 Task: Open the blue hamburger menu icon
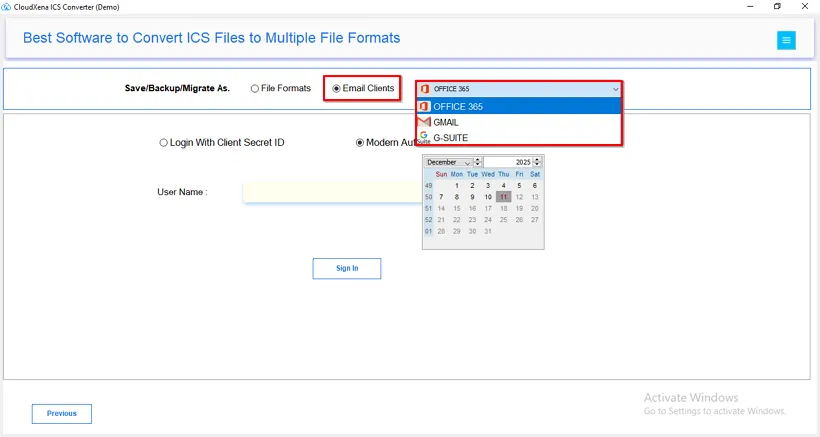point(786,40)
